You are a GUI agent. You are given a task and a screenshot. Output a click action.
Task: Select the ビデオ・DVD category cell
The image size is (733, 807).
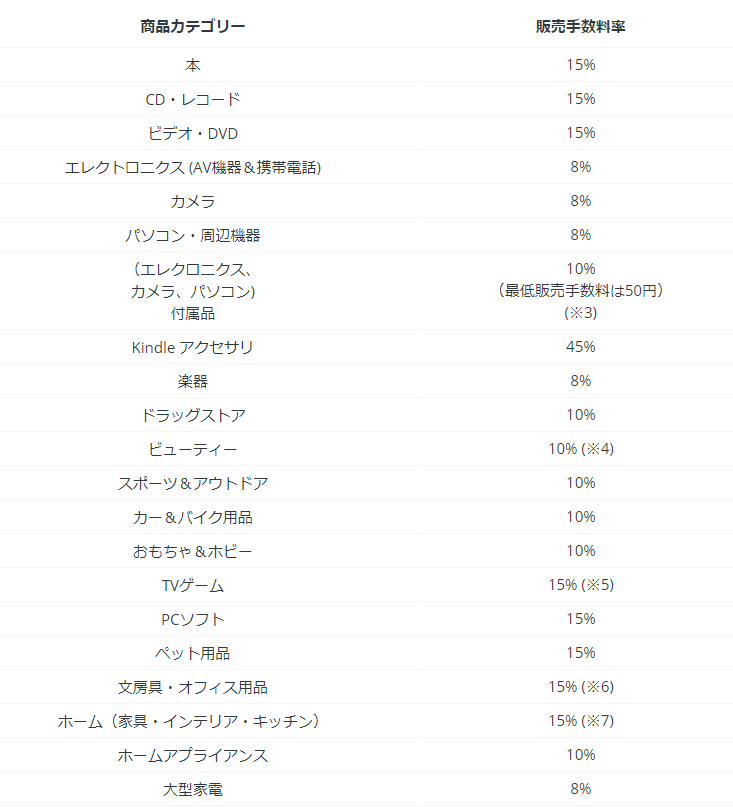click(x=193, y=133)
